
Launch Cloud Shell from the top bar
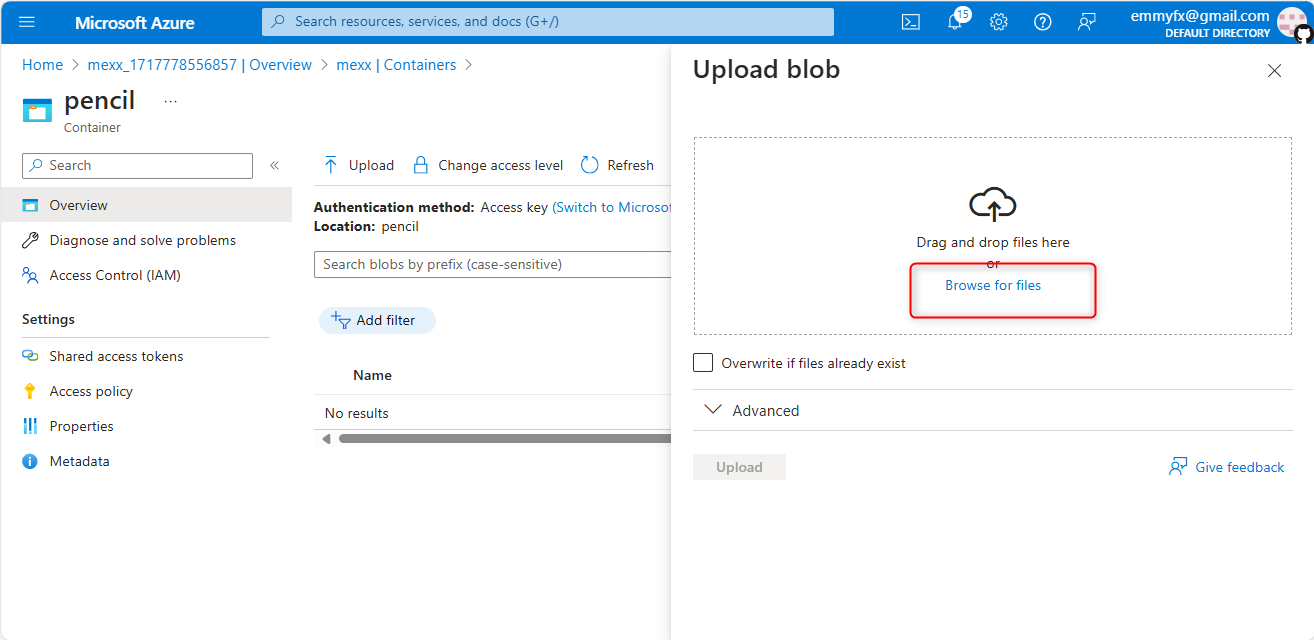tap(910, 22)
